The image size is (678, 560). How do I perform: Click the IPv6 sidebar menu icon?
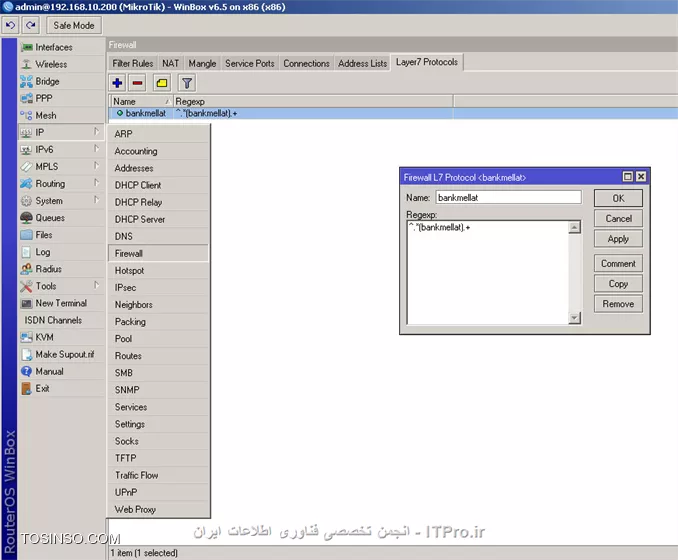click(26, 150)
